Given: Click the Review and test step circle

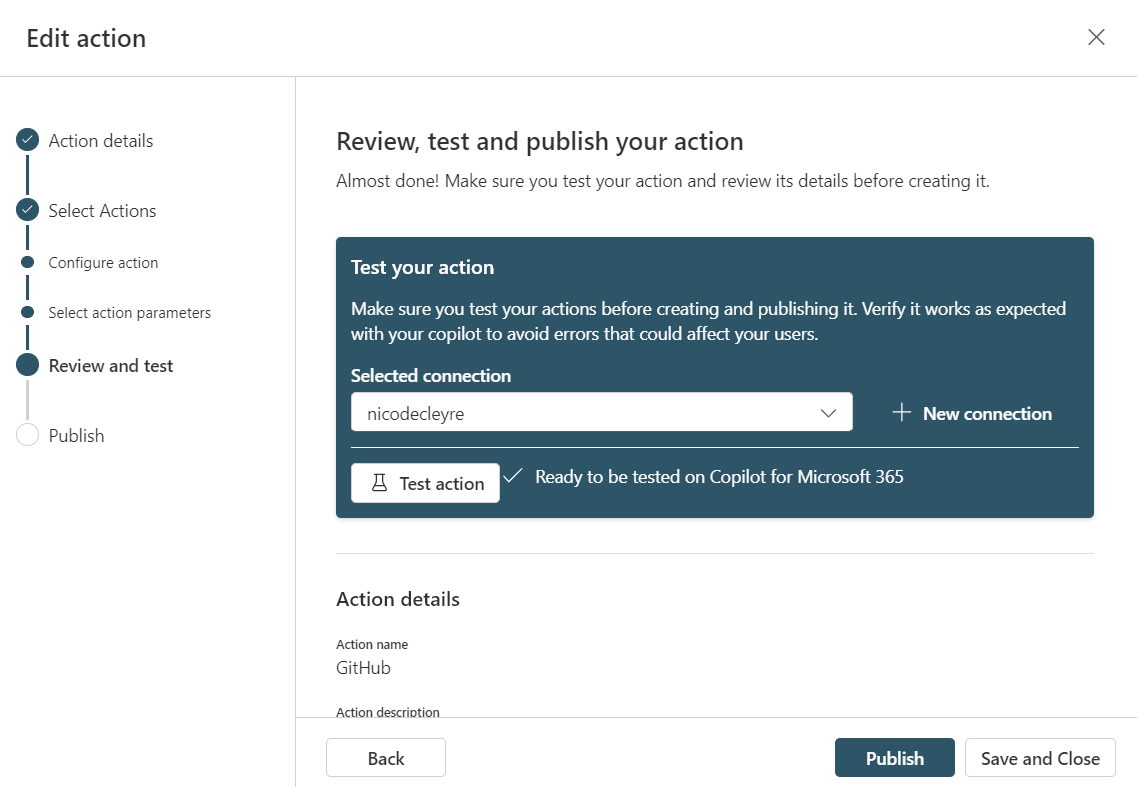Looking at the screenshot, I should (x=27, y=366).
